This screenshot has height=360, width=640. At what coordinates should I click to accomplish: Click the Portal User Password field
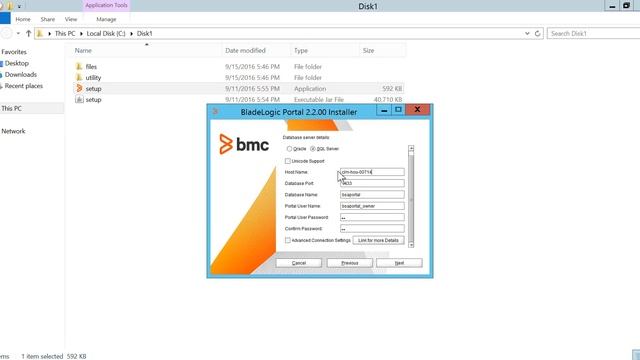click(x=372, y=218)
